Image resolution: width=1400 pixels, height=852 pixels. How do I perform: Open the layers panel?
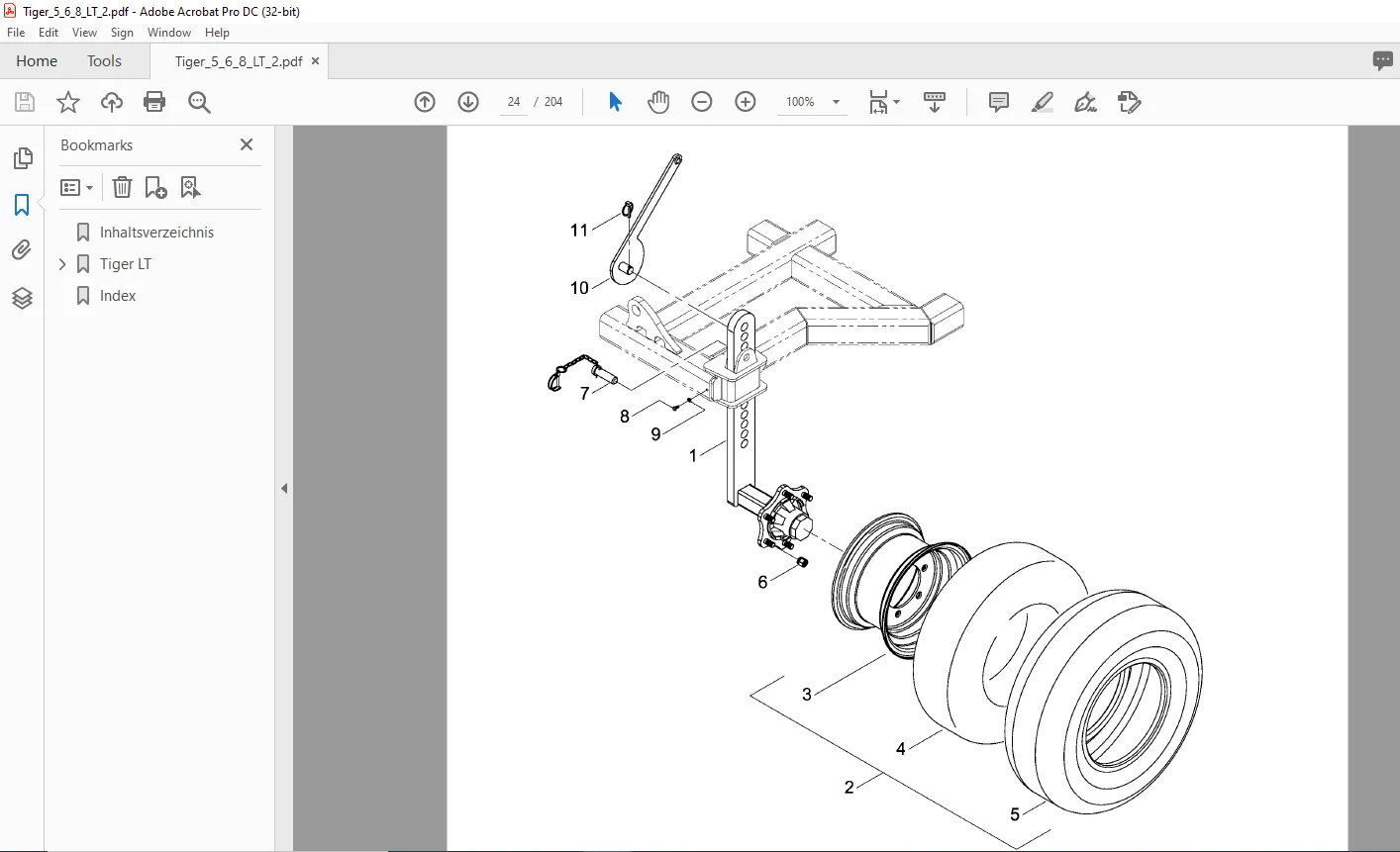(x=22, y=298)
